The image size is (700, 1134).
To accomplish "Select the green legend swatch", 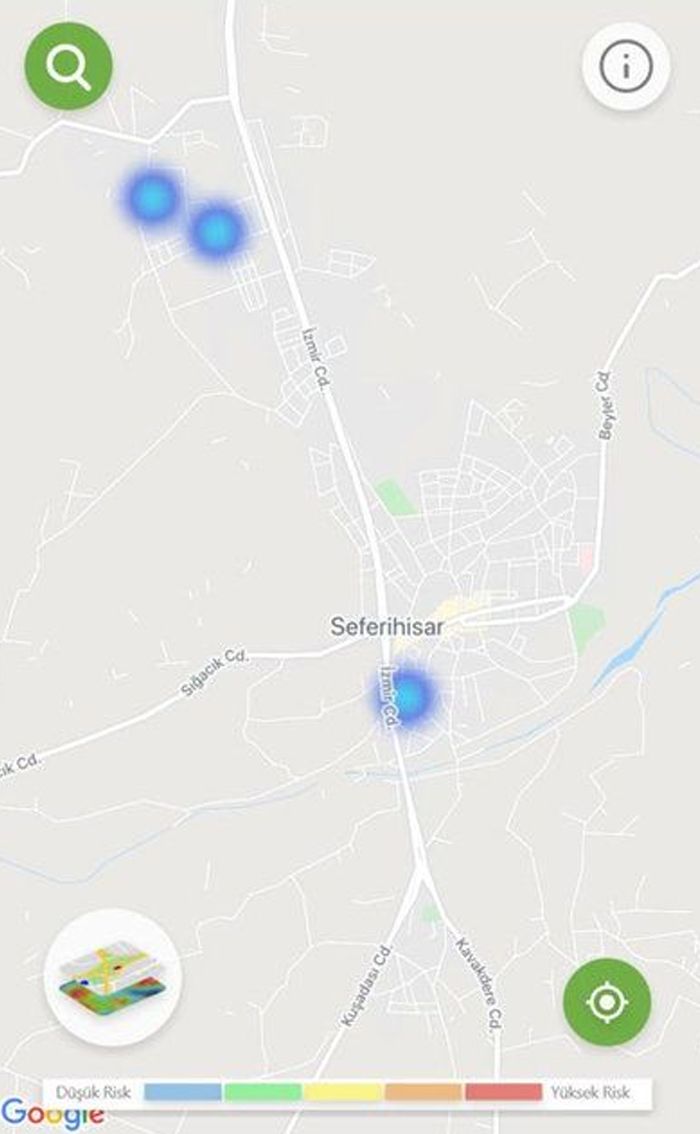I will click(262, 1092).
